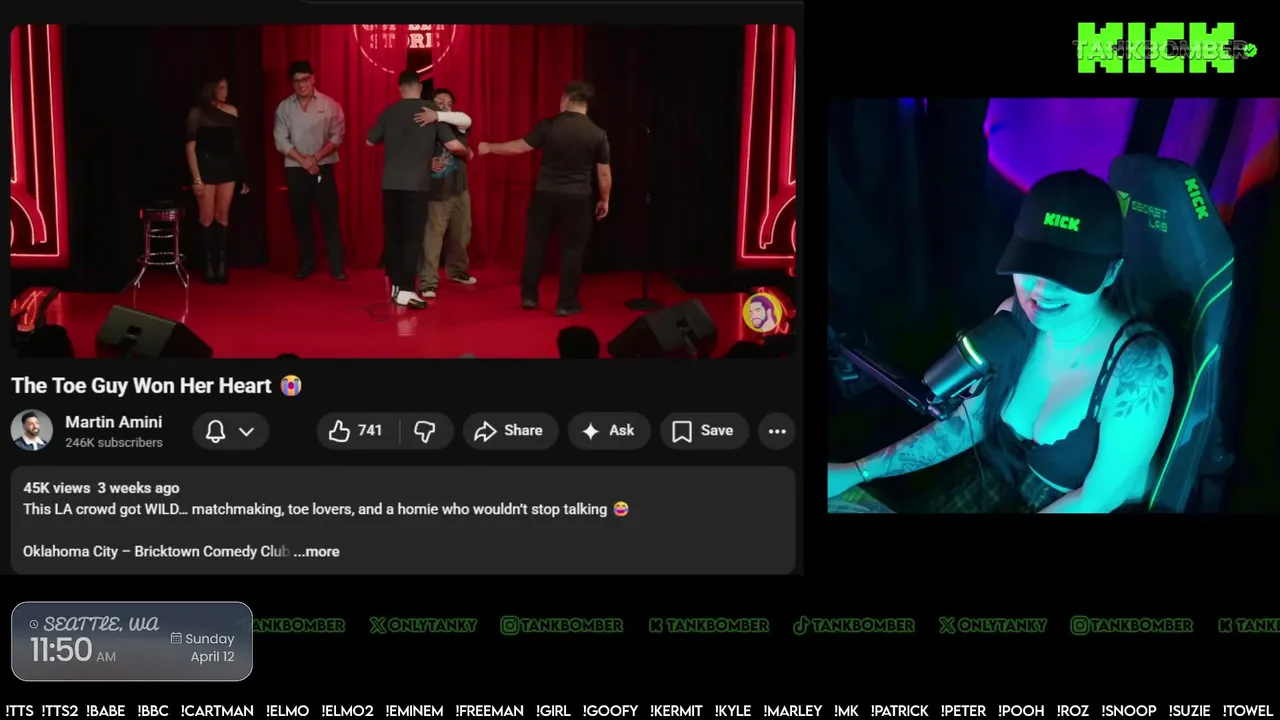Open Martin Amini channel avatar
Image resolution: width=1280 pixels, height=720 pixels.
click(32, 431)
